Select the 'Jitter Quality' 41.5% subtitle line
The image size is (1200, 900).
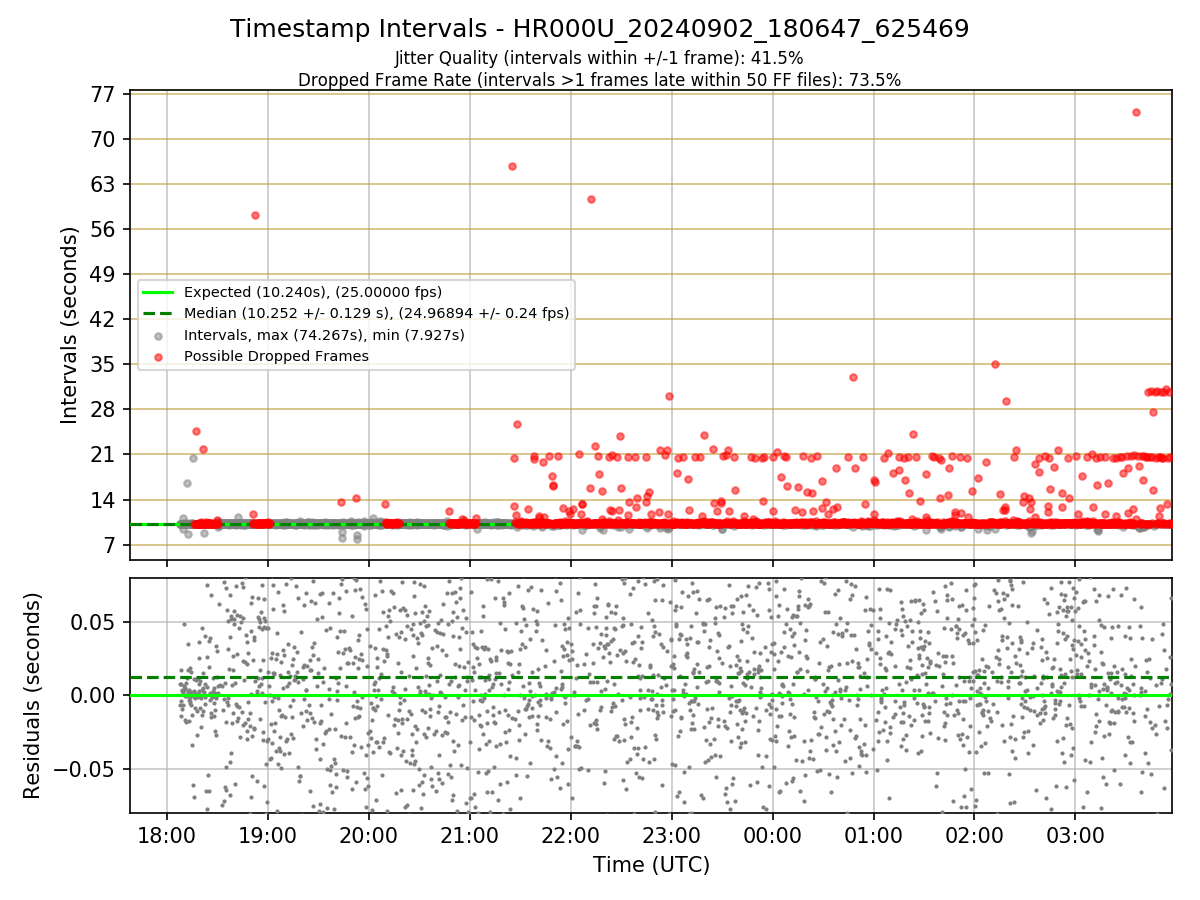tap(599, 58)
